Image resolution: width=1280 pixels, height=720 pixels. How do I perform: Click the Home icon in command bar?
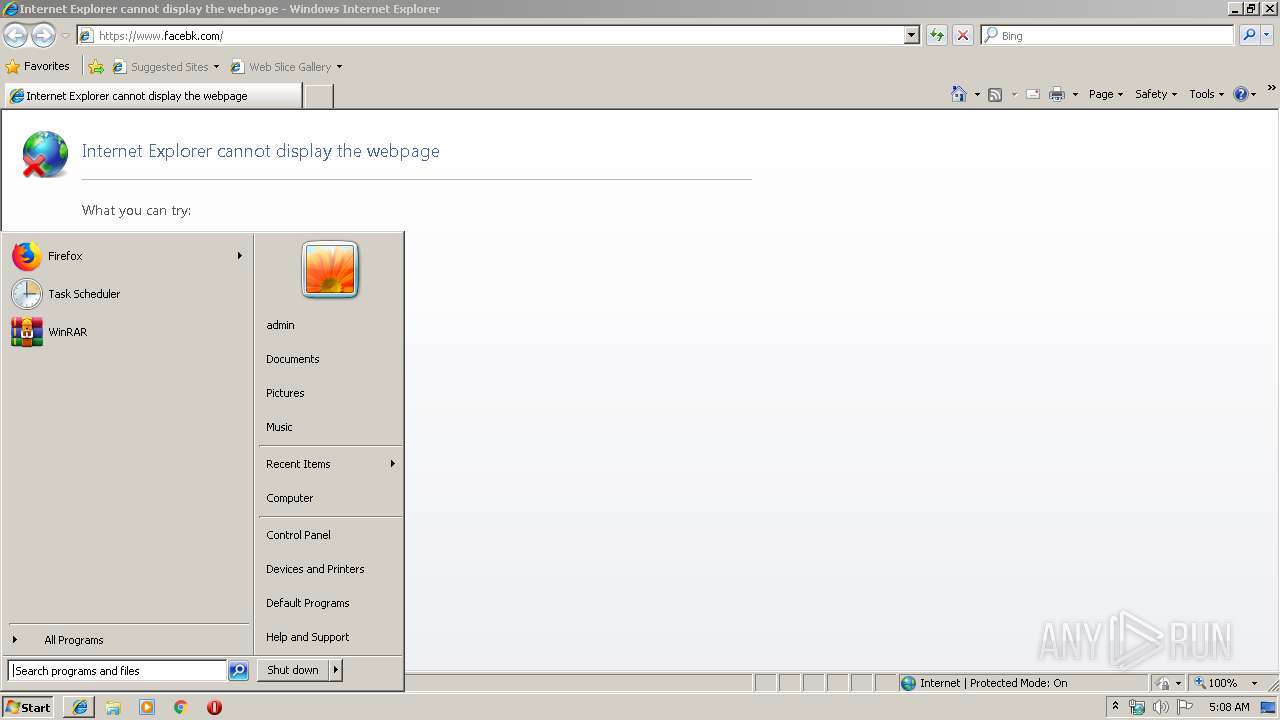[x=959, y=94]
